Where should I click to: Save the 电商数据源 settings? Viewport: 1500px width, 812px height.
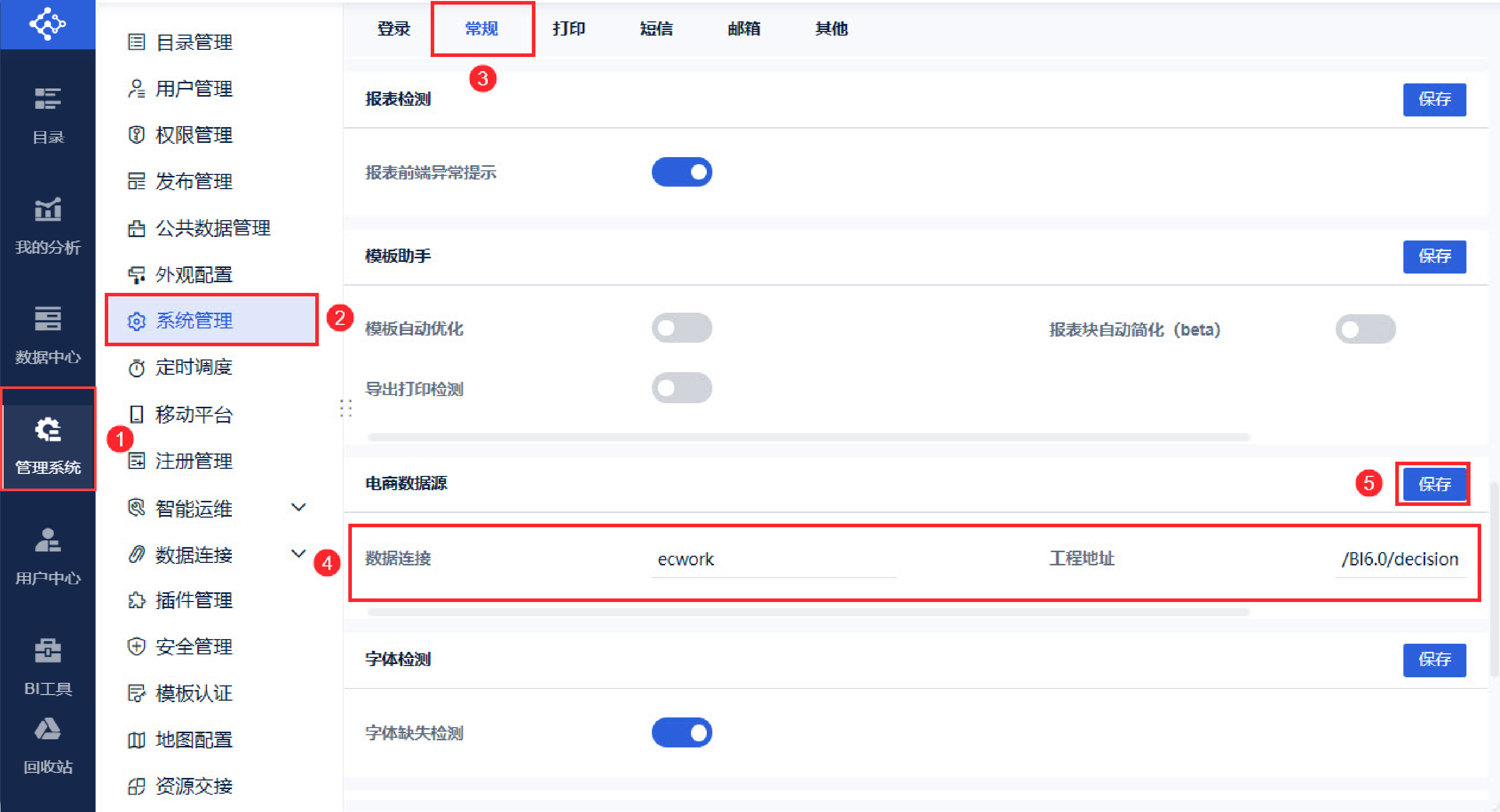(1433, 484)
